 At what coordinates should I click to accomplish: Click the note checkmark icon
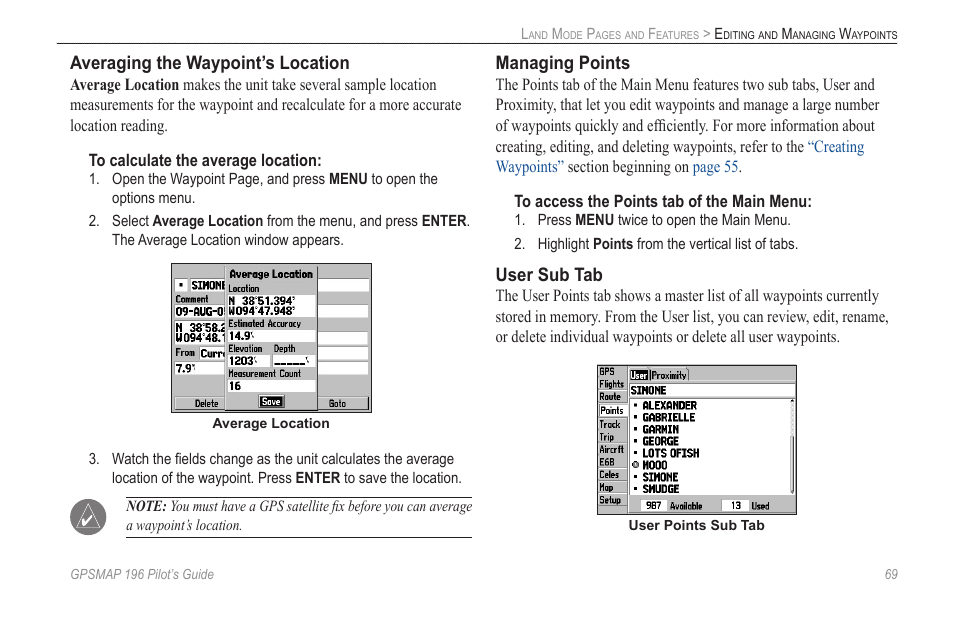click(x=88, y=517)
